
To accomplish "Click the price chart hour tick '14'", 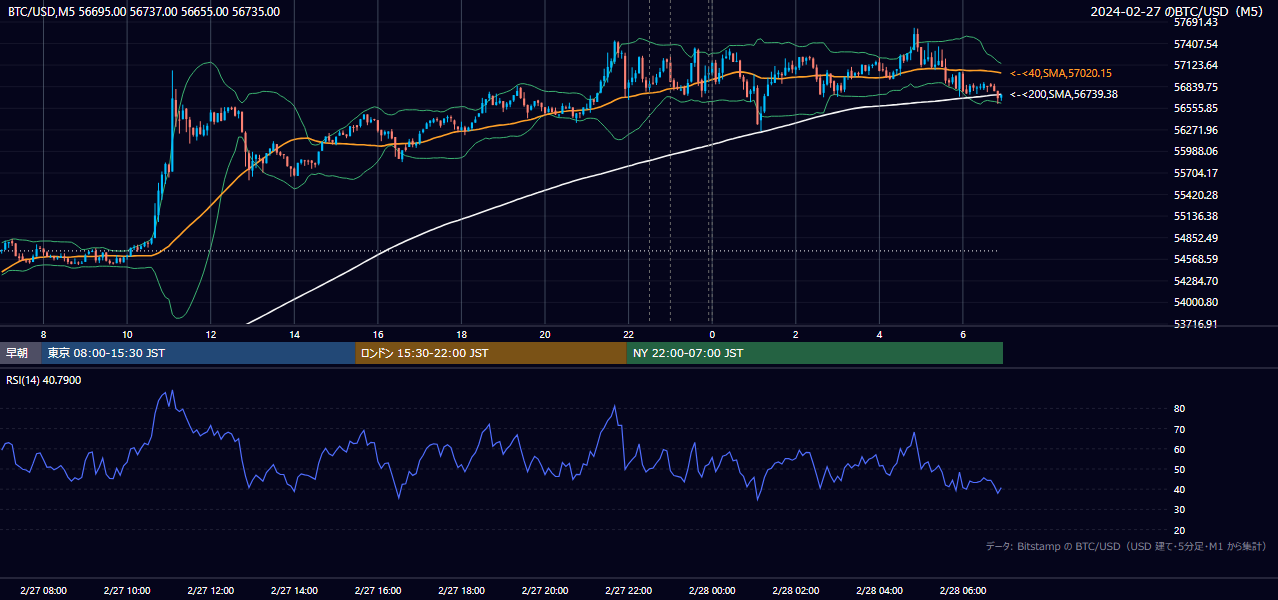I will point(294,334).
